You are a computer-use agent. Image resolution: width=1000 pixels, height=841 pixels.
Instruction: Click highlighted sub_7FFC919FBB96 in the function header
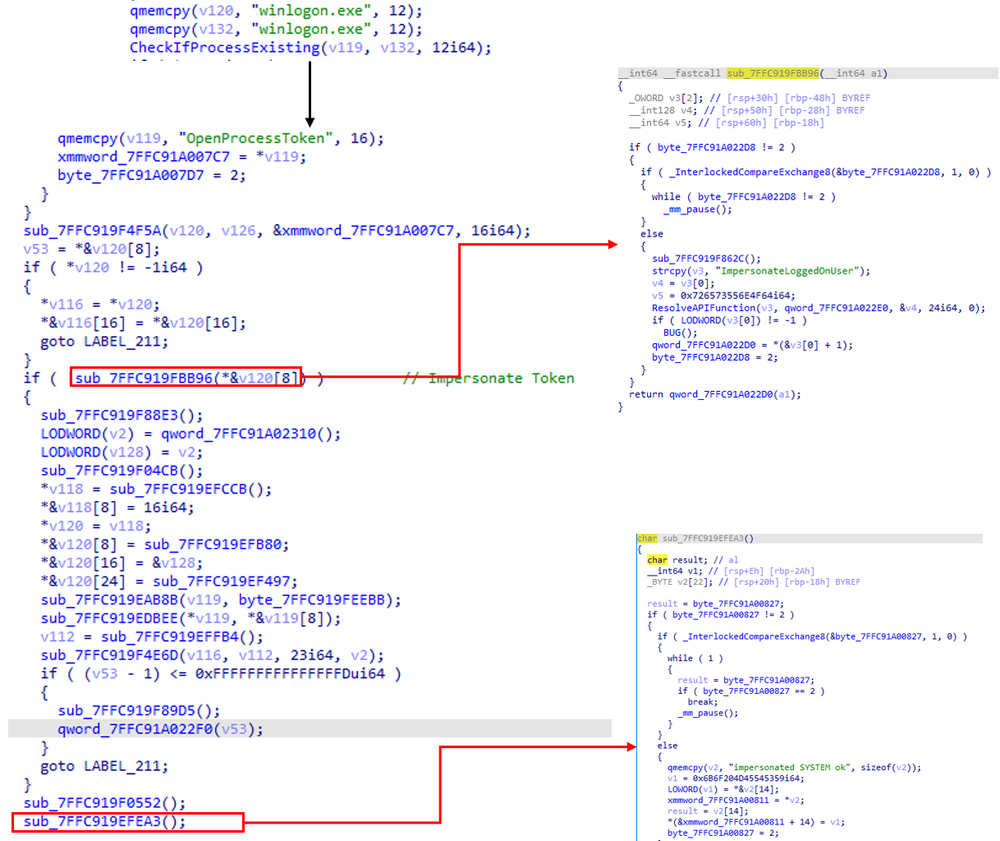[x=773, y=73]
